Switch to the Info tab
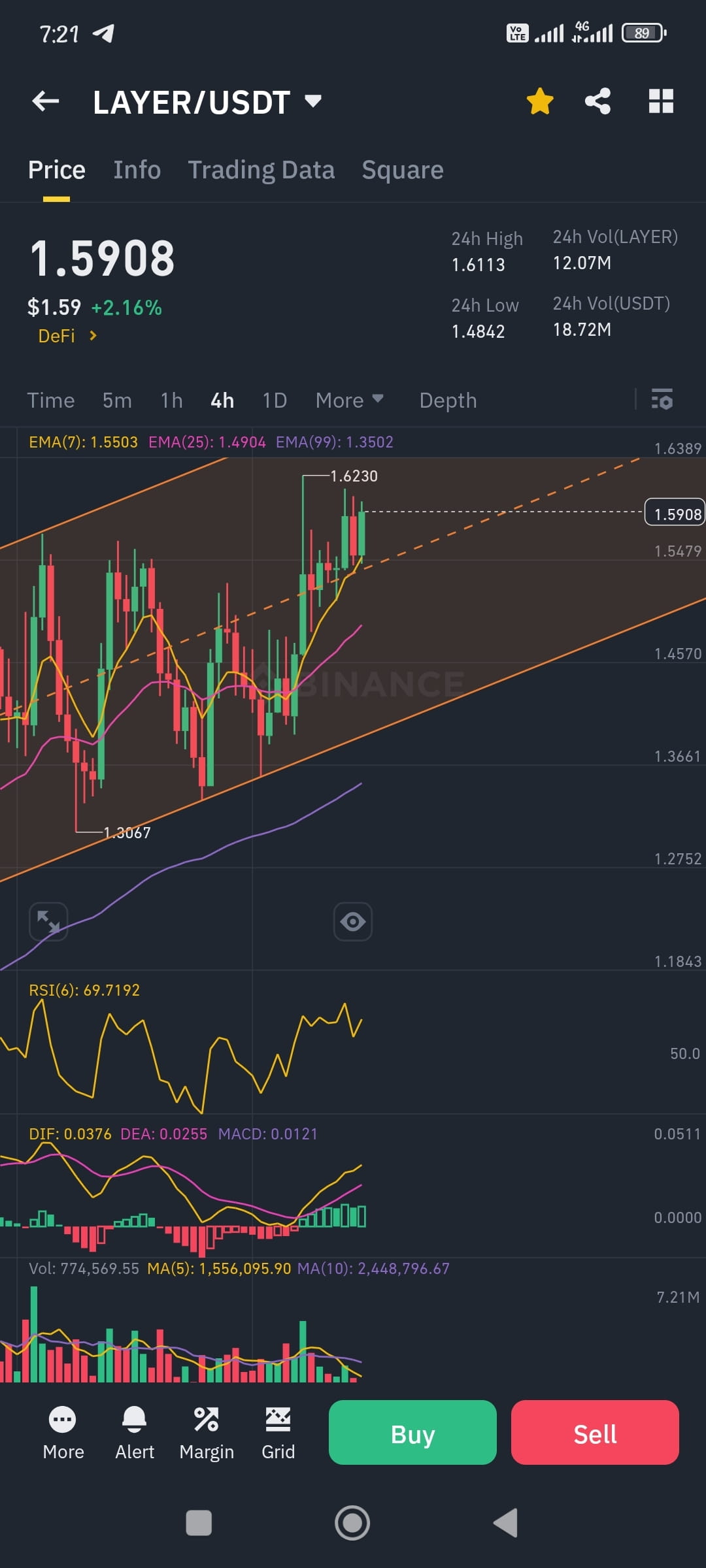 pos(137,170)
